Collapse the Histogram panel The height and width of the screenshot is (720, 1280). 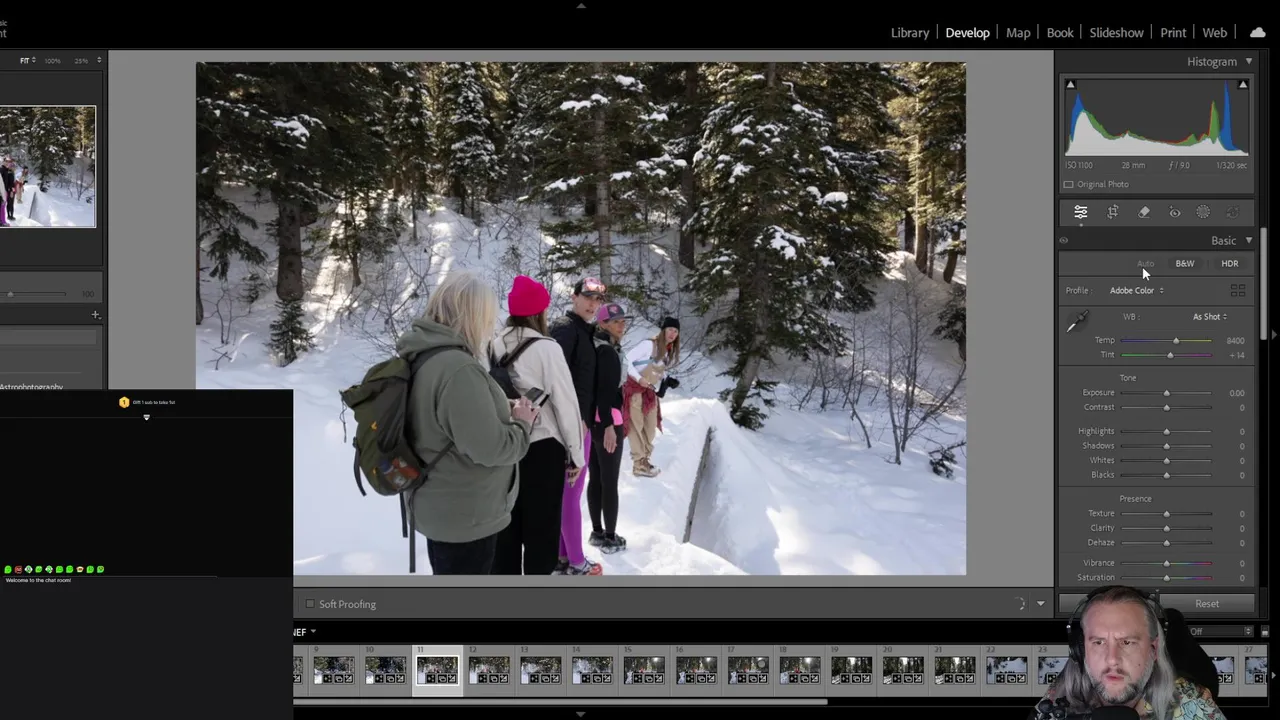(x=1248, y=61)
